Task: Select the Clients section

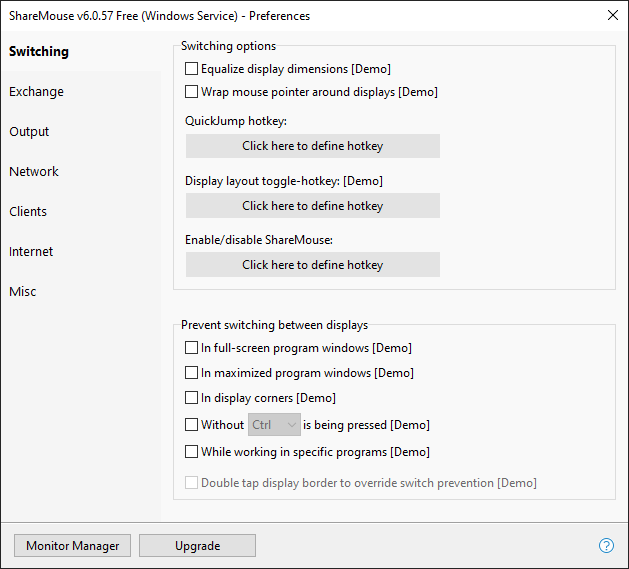Action: [x=28, y=211]
